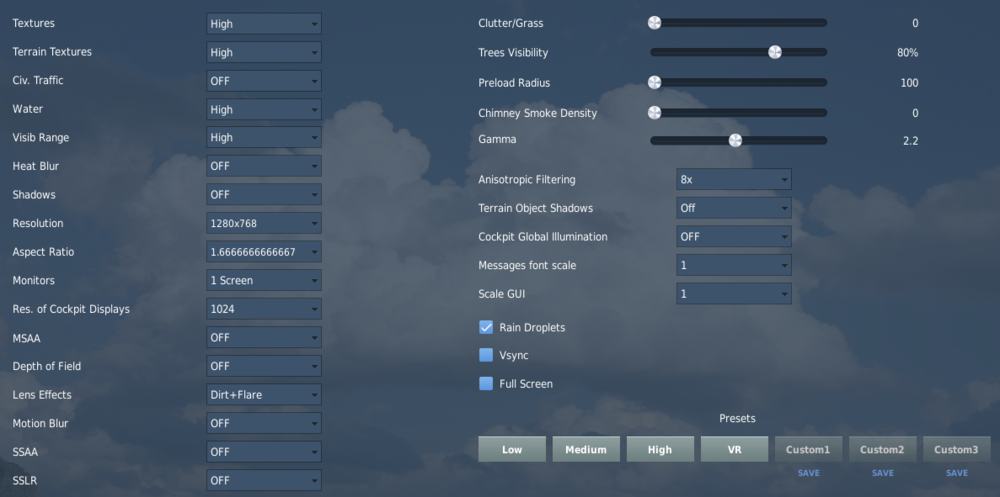Screen dimensions: 1000x497
Task: Open the SSAA dropdown
Action: [263, 452]
